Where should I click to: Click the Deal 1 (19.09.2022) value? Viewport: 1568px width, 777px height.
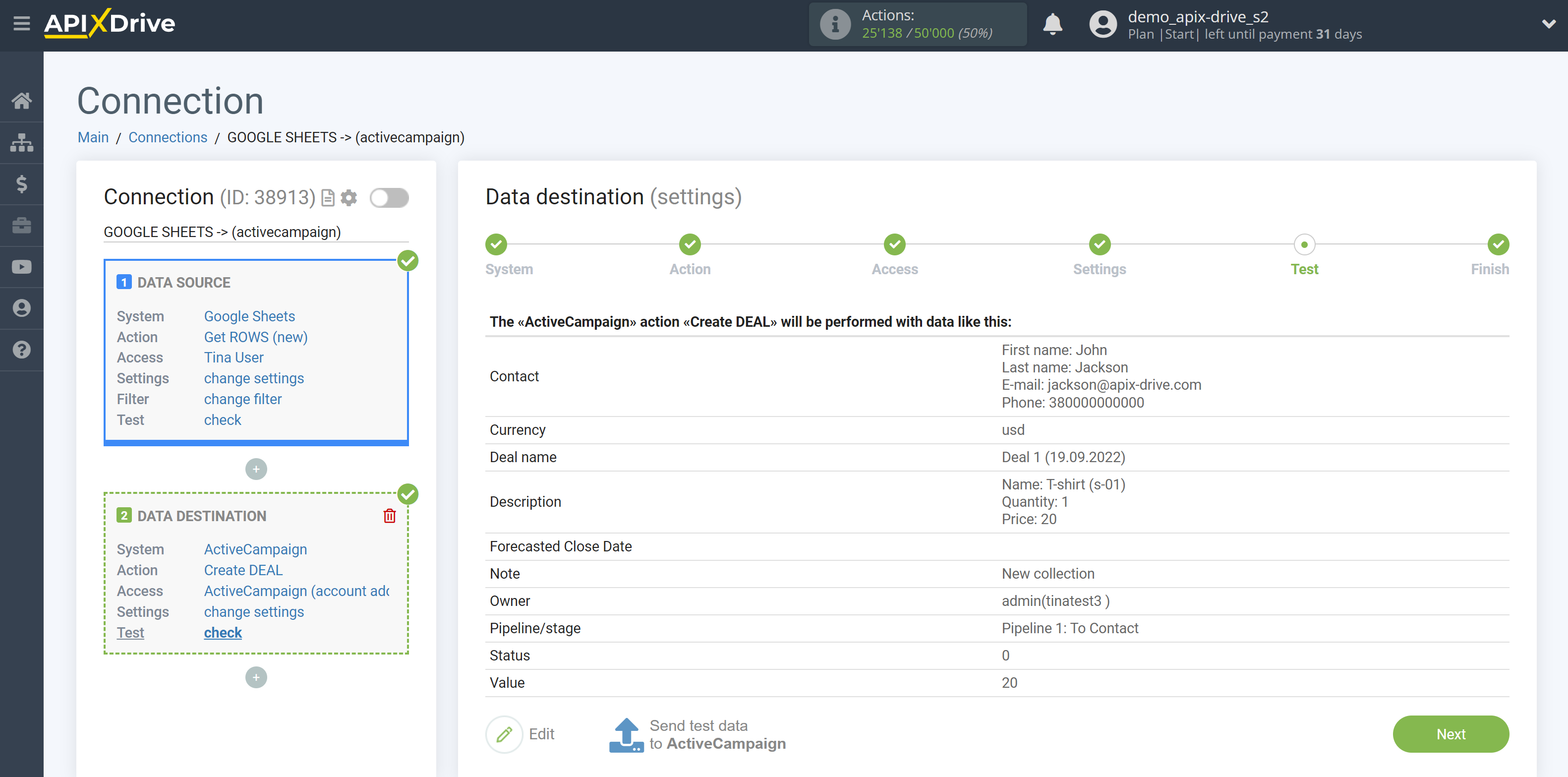click(1063, 457)
